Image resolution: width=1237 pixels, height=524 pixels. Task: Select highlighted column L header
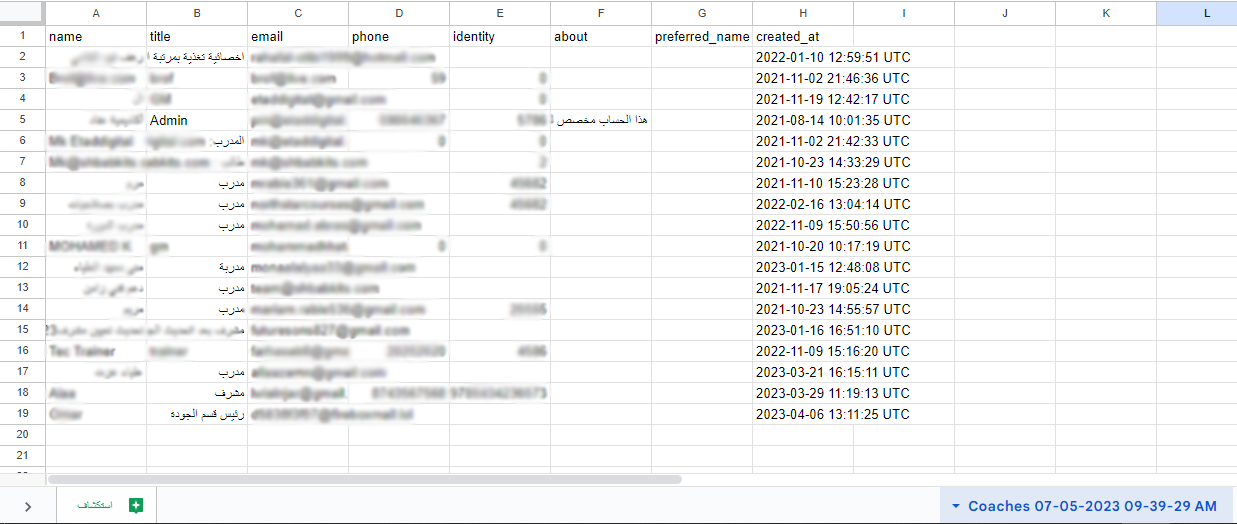coord(1196,13)
